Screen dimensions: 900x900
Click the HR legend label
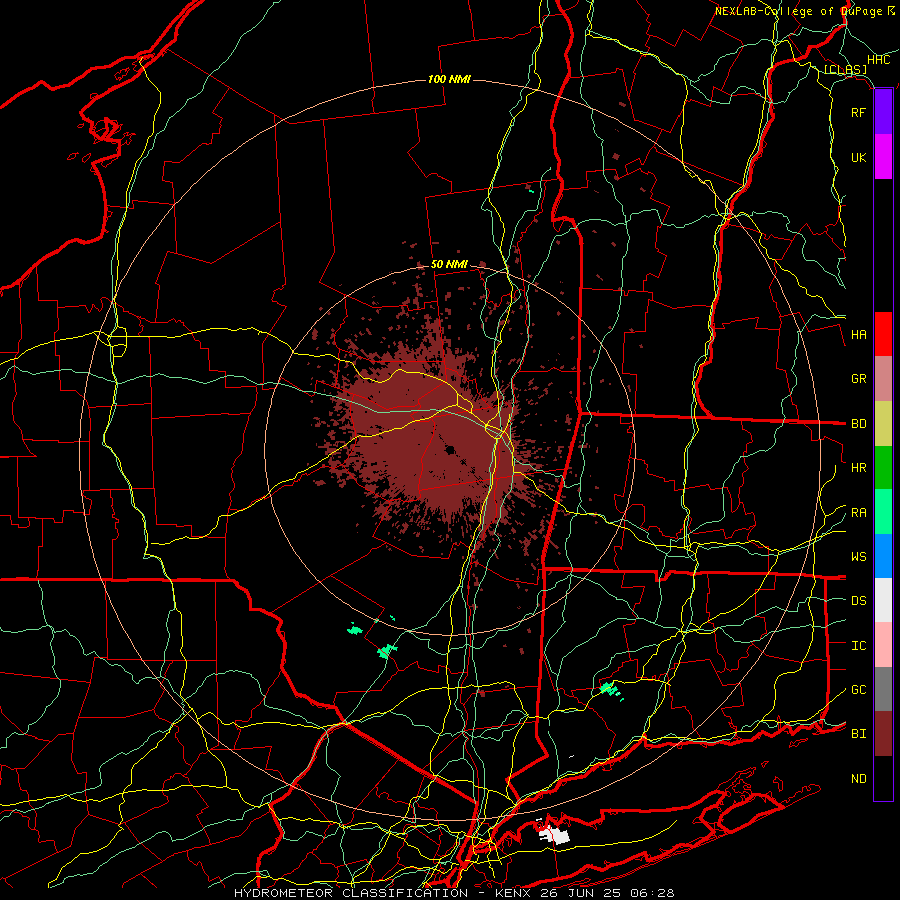click(858, 468)
